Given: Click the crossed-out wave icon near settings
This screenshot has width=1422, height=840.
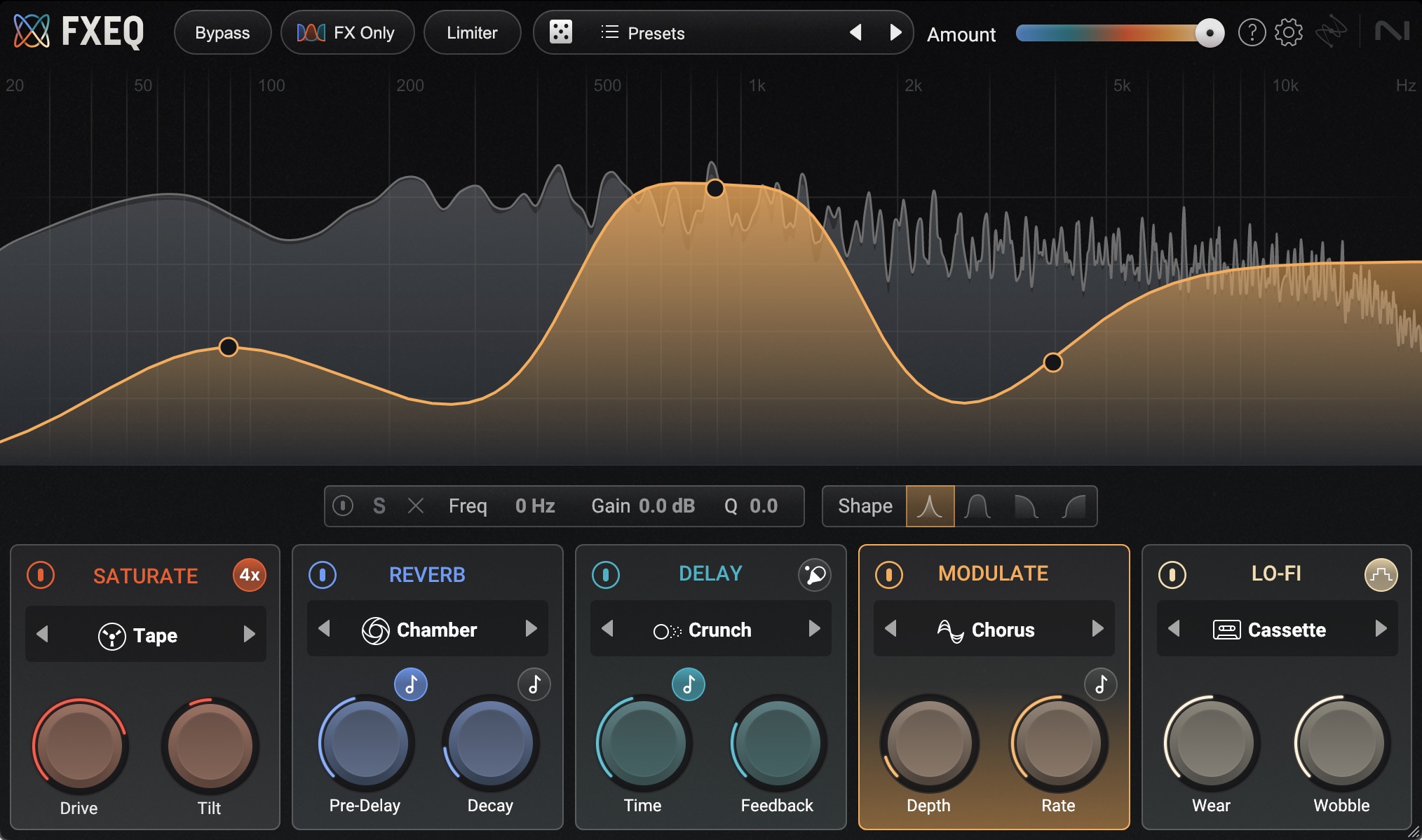Looking at the screenshot, I should click(1330, 32).
